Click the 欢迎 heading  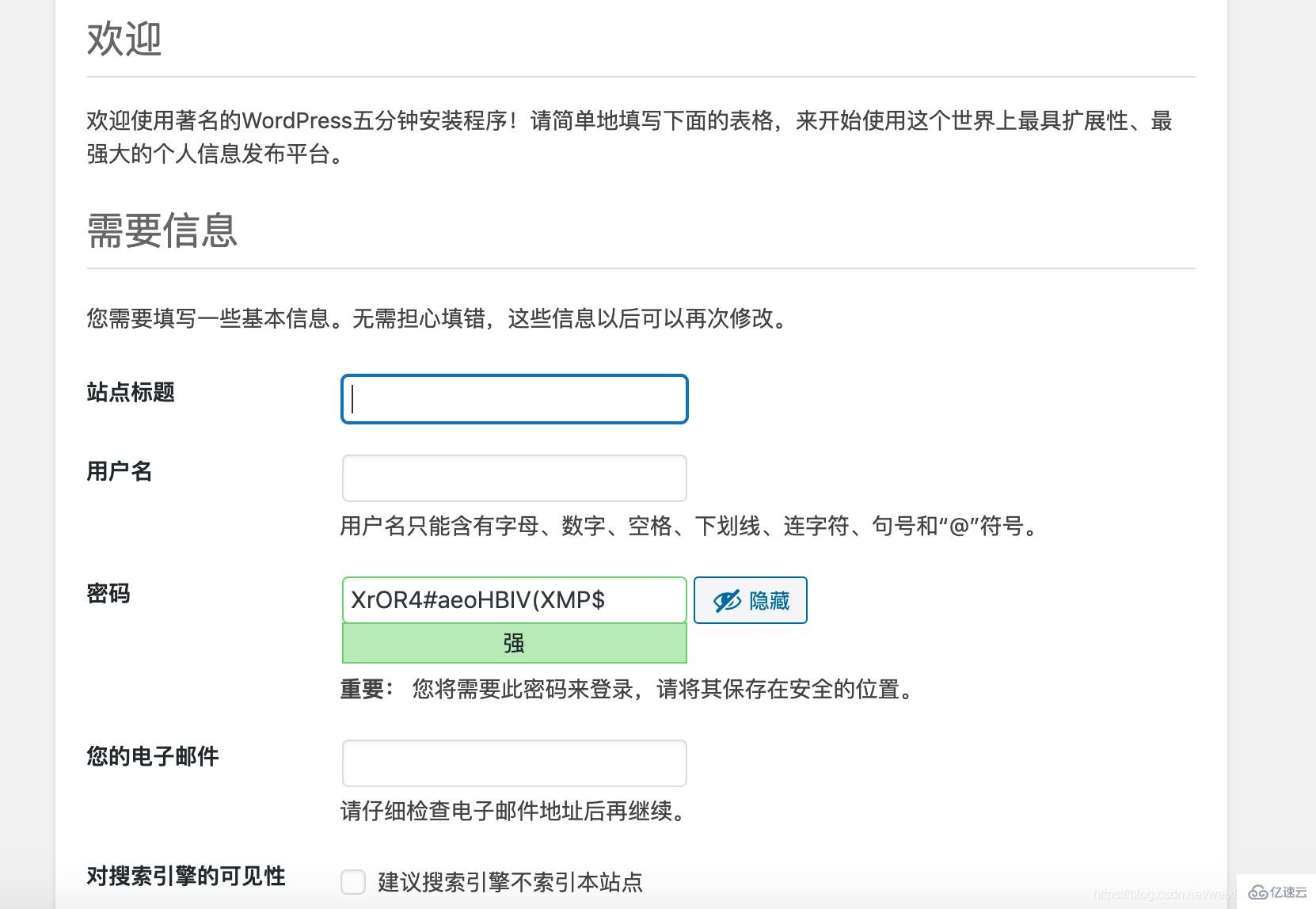124,38
